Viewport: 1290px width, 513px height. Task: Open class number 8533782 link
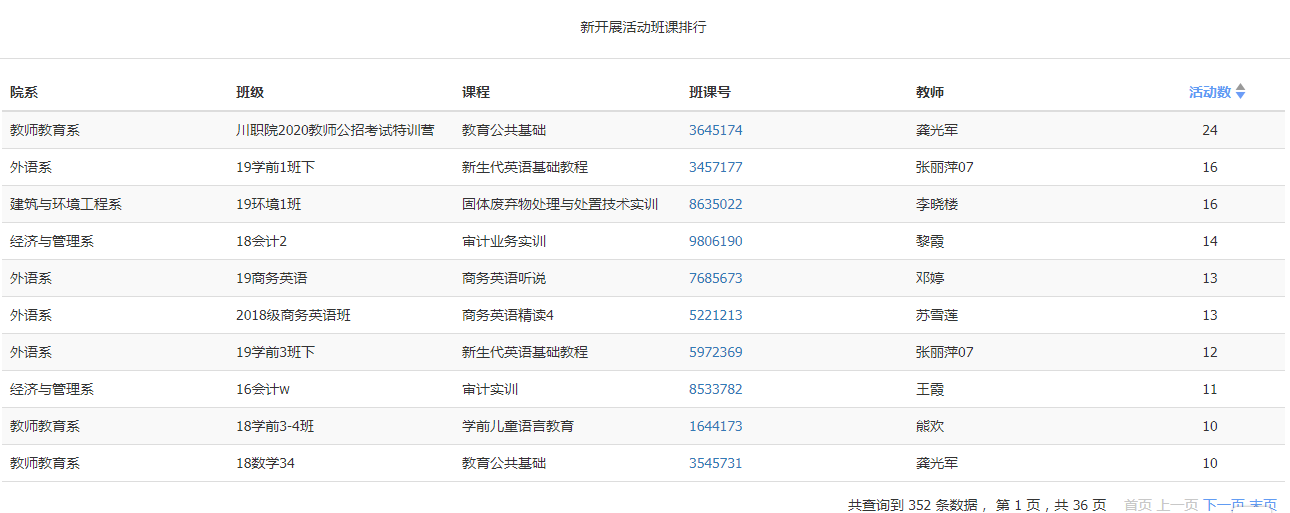(x=716, y=389)
